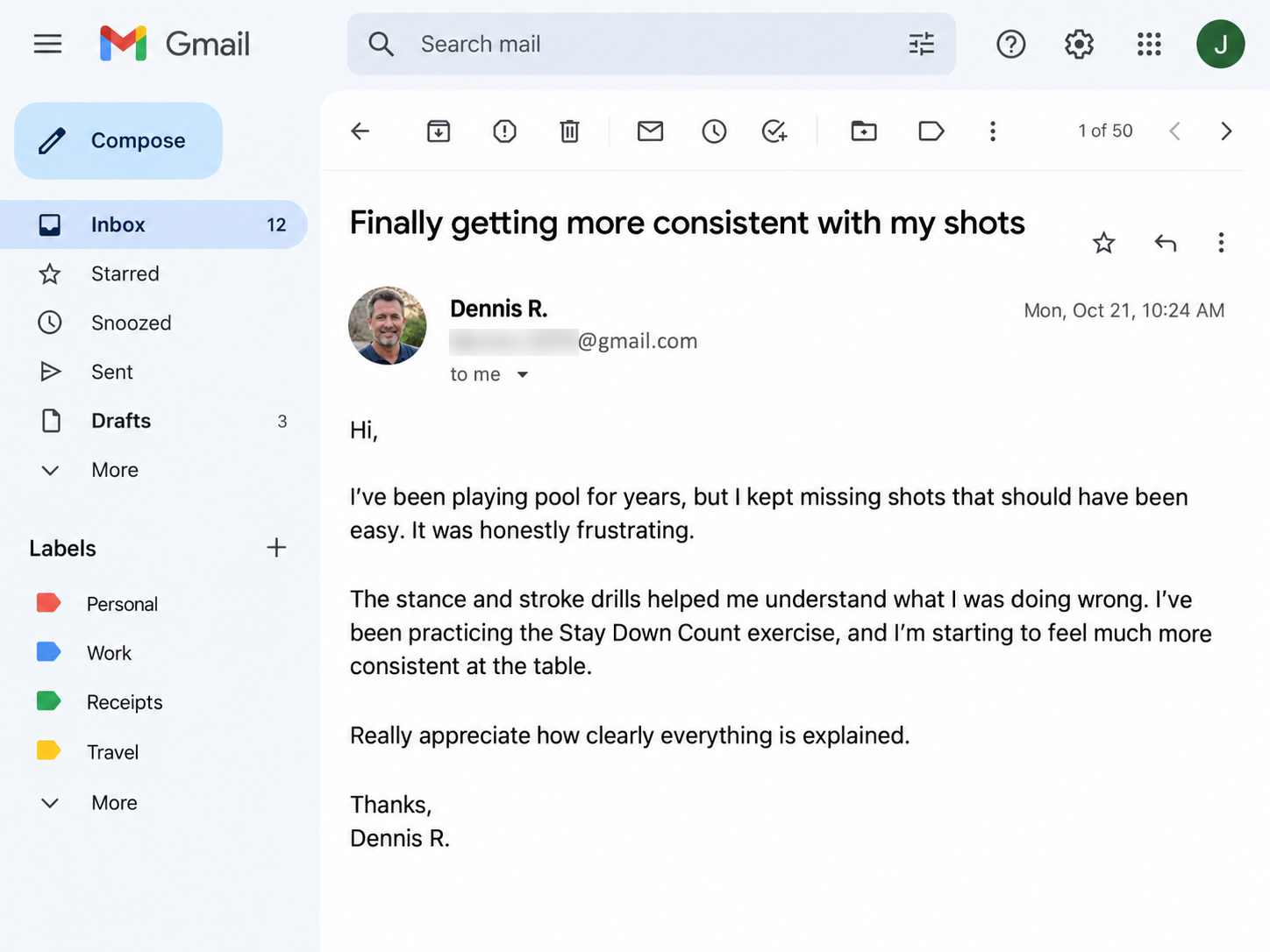Show recipient details next to 'to me'

pos(523,374)
